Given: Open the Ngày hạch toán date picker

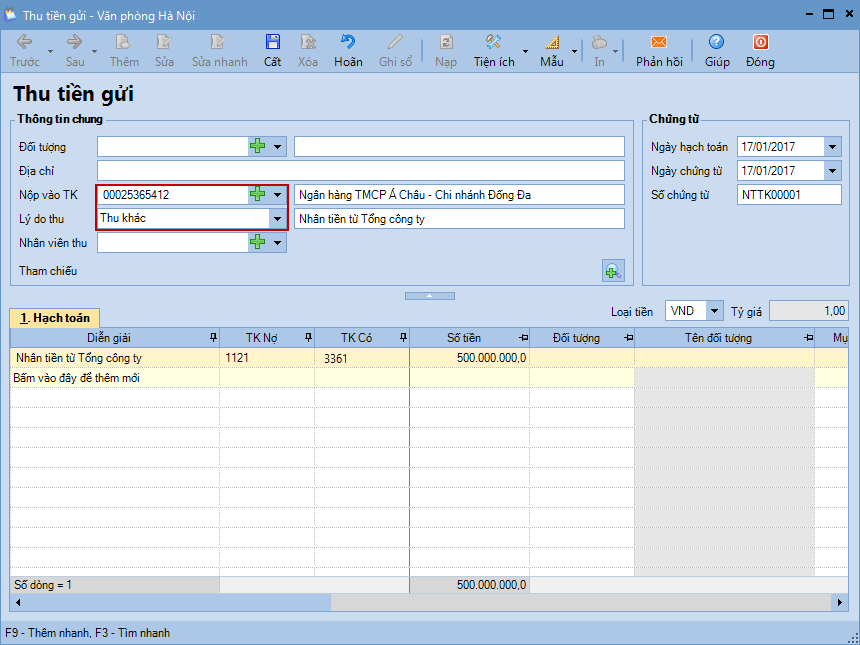Looking at the screenshot, I should pyautogui.click(x=832, y=147).
